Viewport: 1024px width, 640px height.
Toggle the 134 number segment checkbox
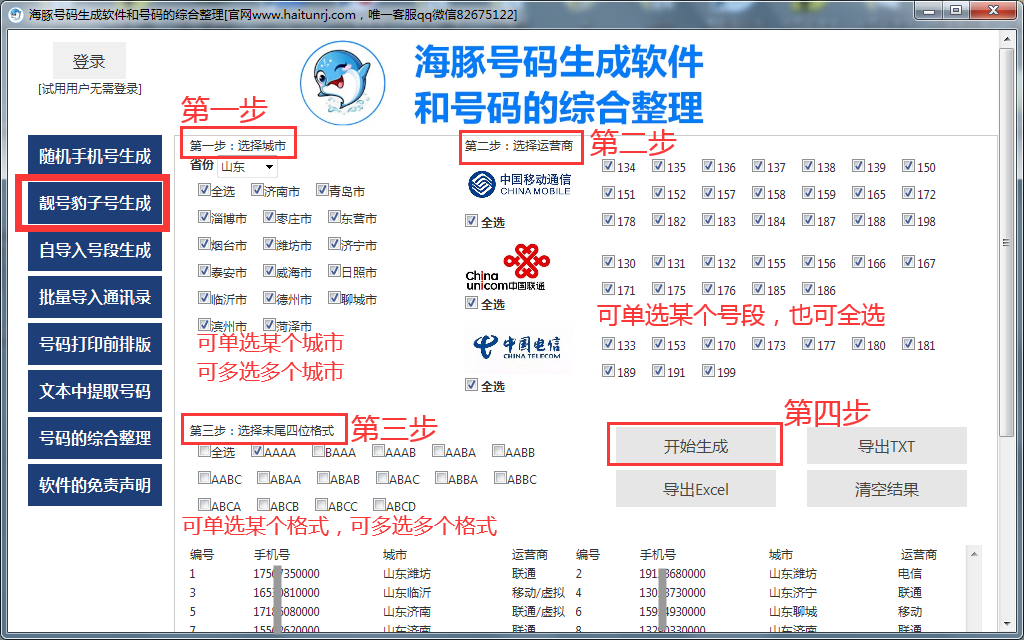pos(608,167)
